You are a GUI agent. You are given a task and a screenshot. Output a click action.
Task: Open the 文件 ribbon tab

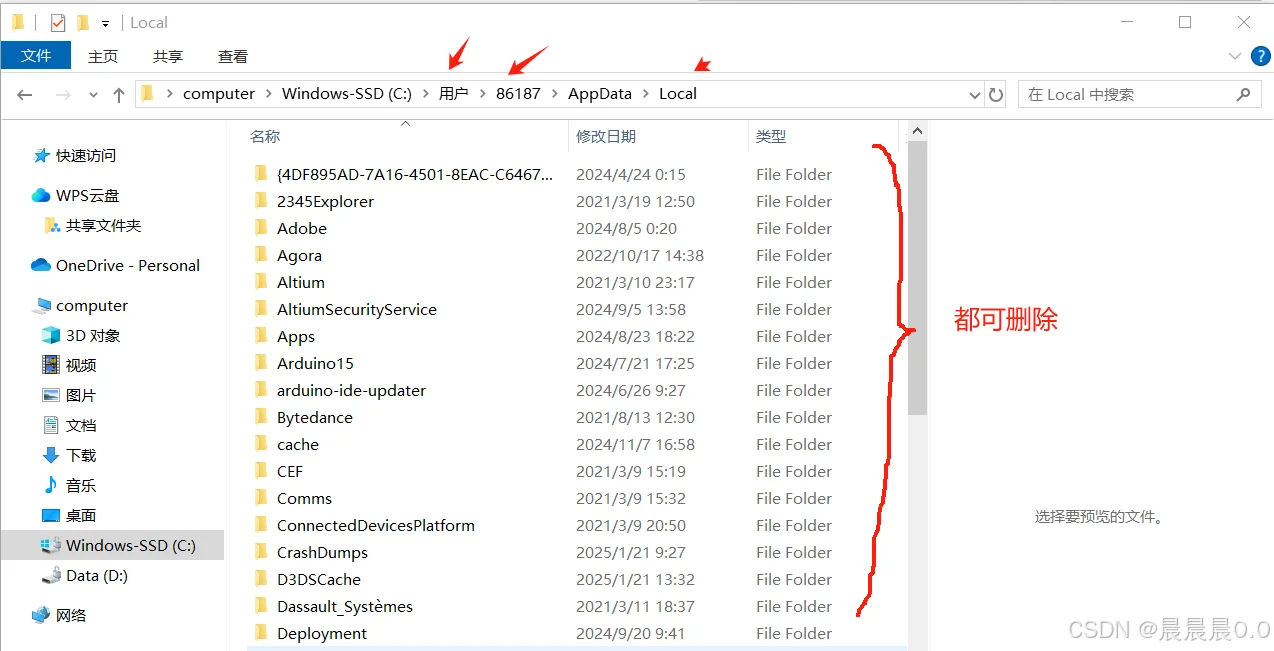coord(36,56)
